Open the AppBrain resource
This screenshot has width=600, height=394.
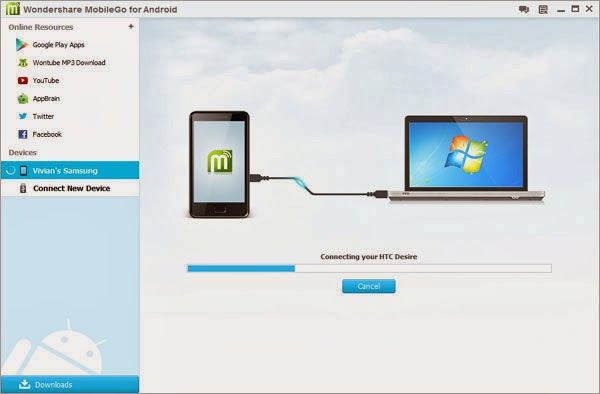tap(46, 99)
